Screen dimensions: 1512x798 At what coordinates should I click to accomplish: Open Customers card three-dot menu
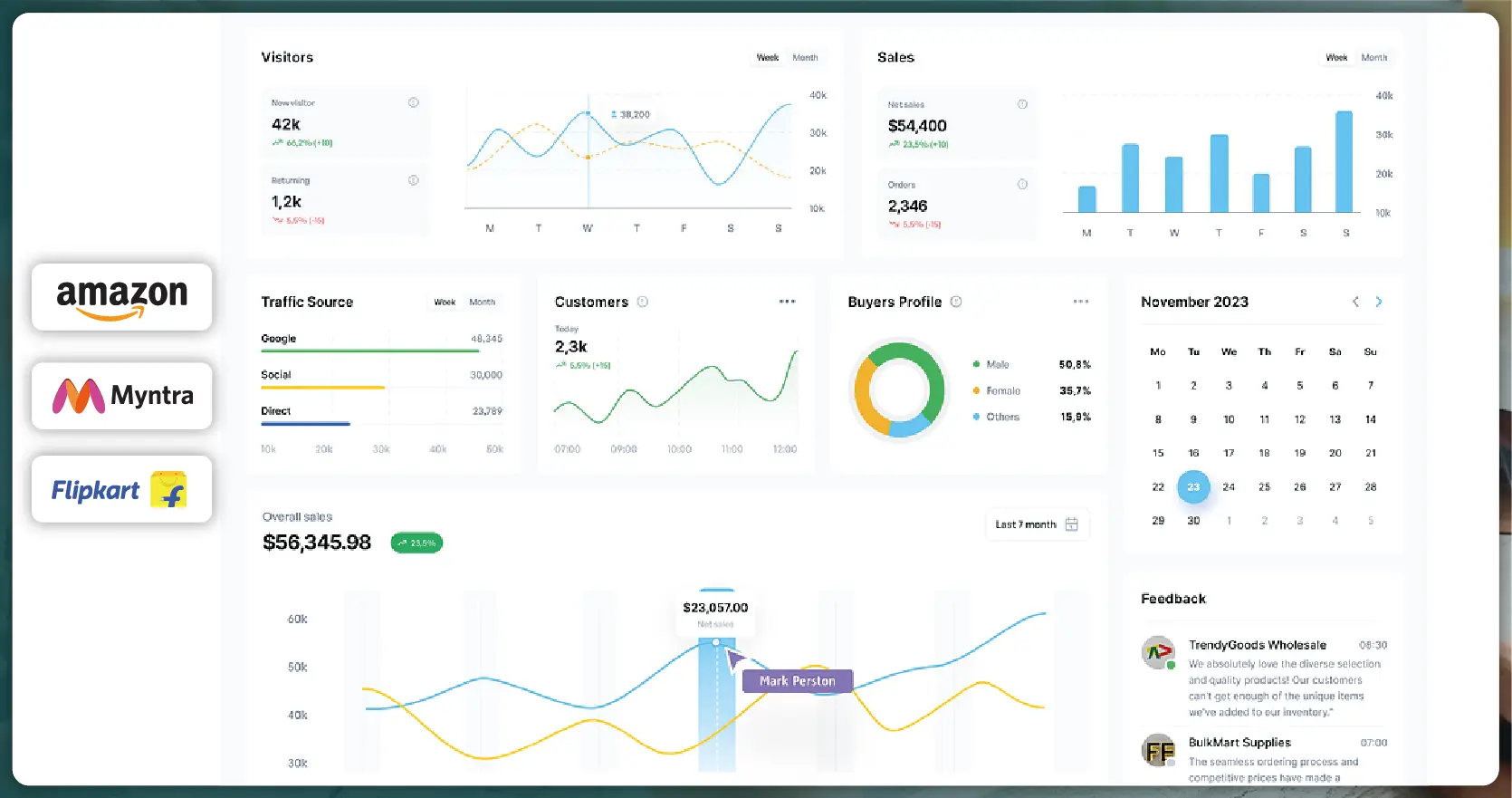point(787,302)
